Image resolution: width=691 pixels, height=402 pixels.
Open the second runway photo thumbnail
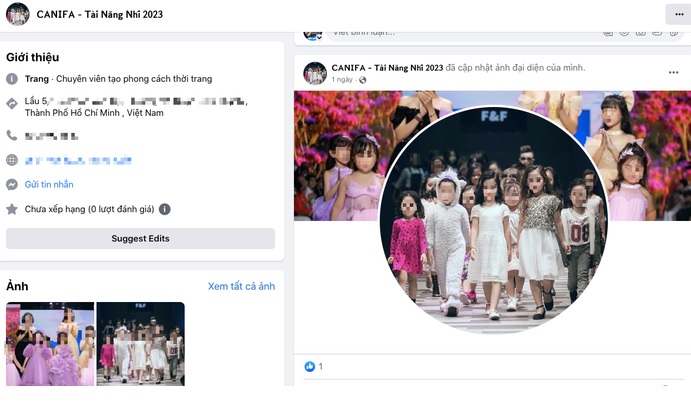click(141, 343)
